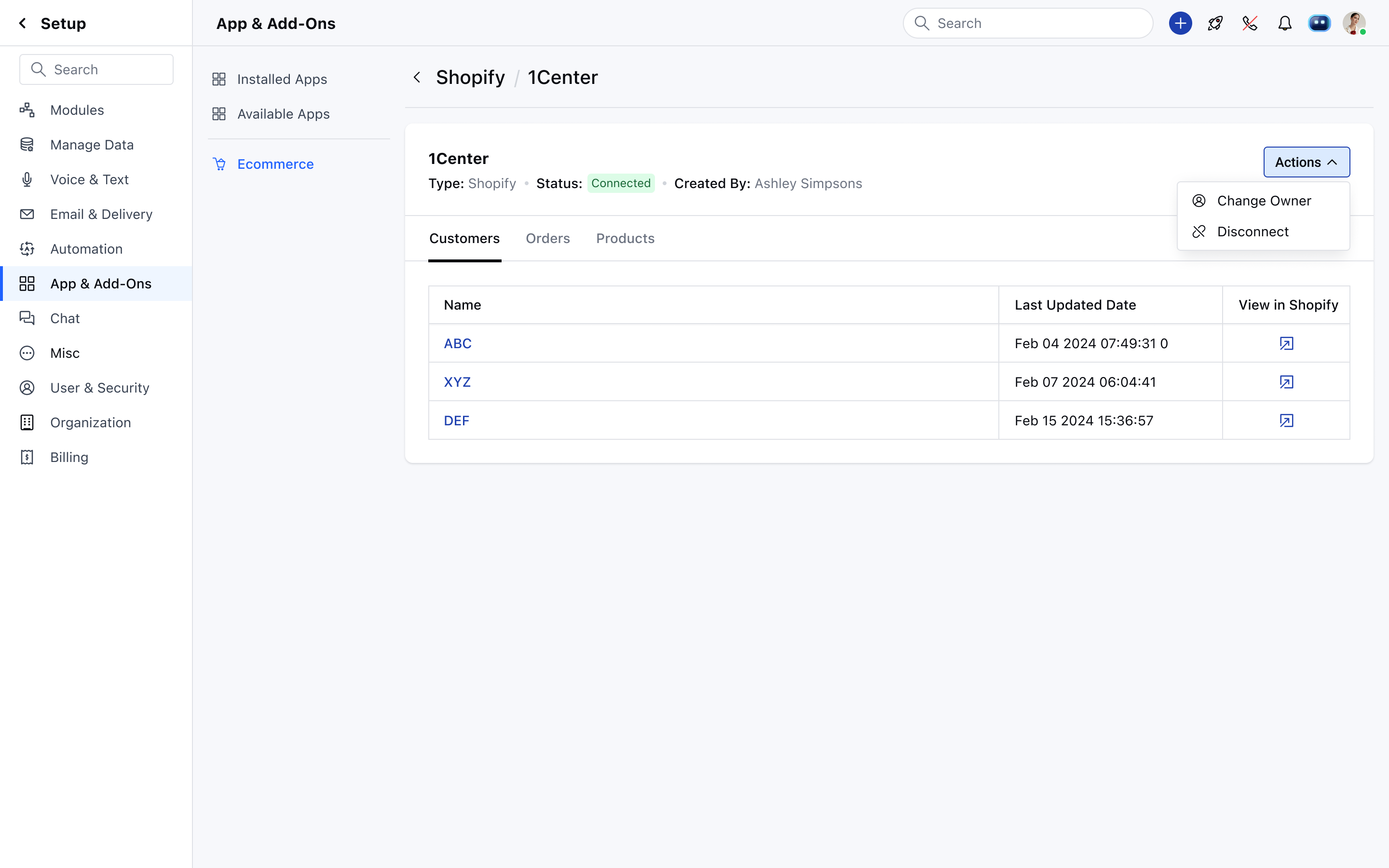Open the XYZ customer link
The width and height of the screenshot is (1389, 868).
click(x=457, y=382)
